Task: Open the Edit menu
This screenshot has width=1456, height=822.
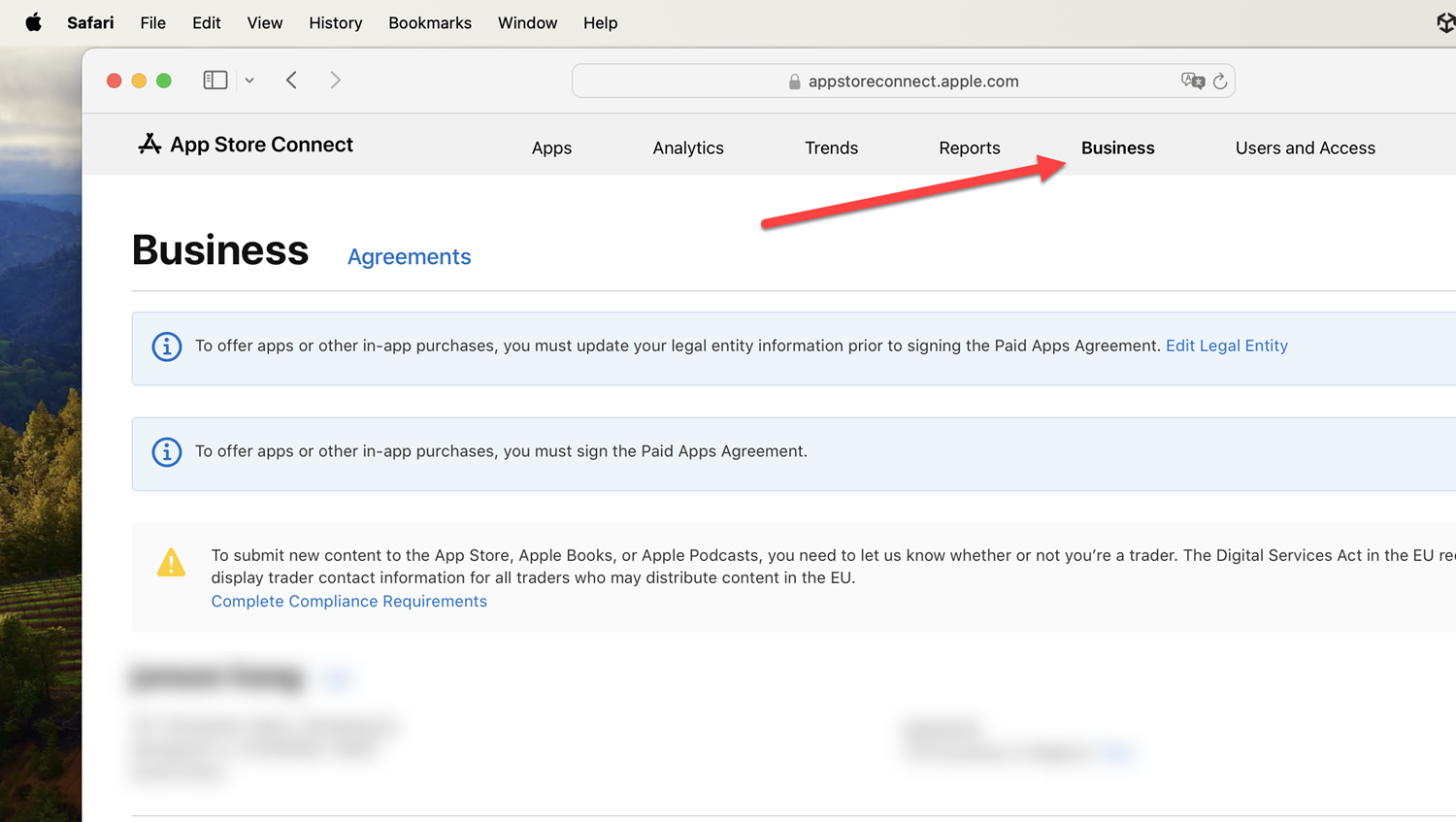Action: tap(206, 22)
